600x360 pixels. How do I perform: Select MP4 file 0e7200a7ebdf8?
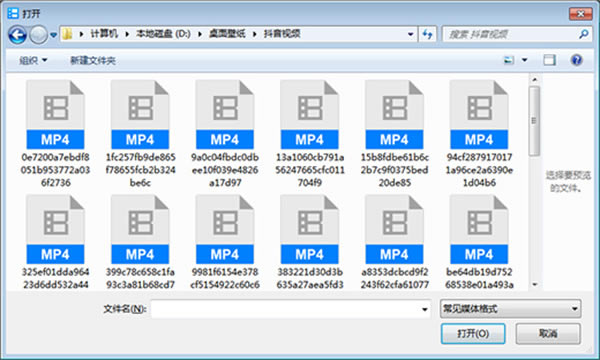pos(55,134)
